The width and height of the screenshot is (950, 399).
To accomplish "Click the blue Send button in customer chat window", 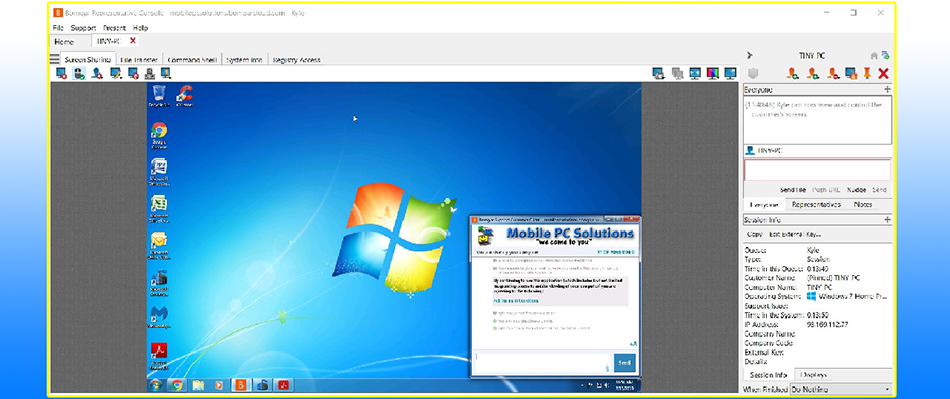I will [x=625, y=363].
